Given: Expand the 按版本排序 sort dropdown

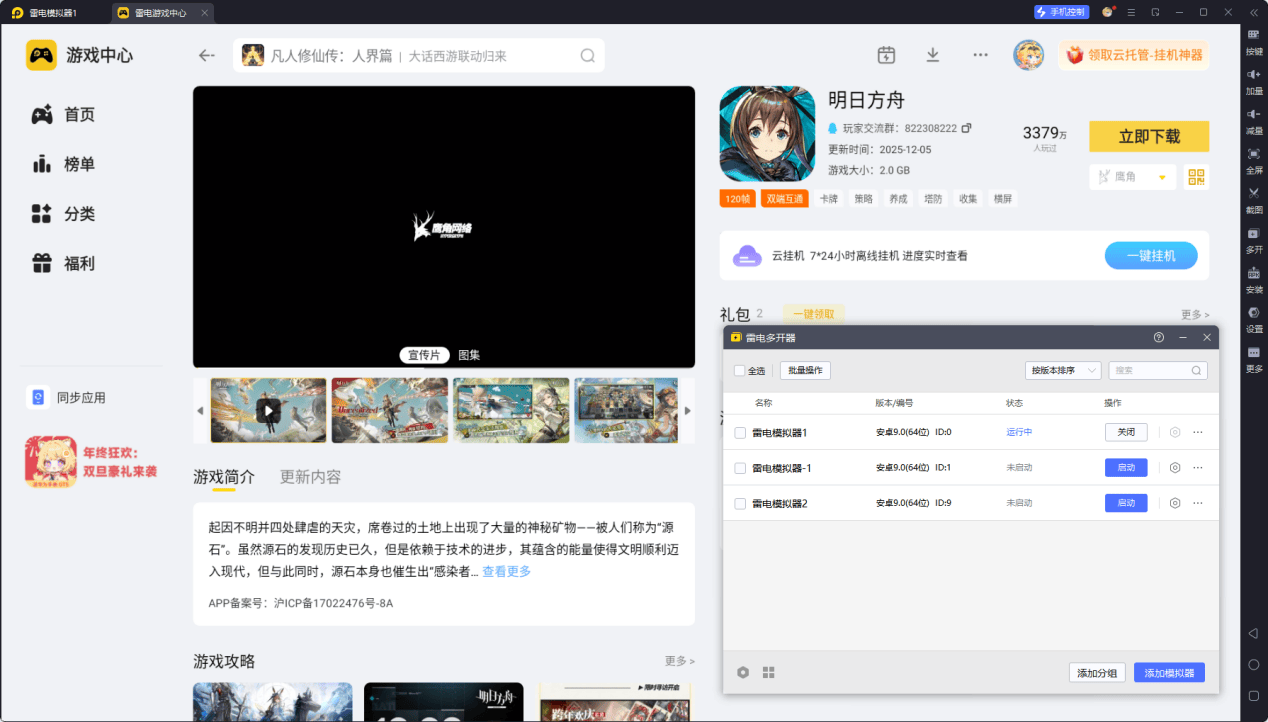Looking at the screenshot, I should pyautogui.click(x=1063, y=370).
